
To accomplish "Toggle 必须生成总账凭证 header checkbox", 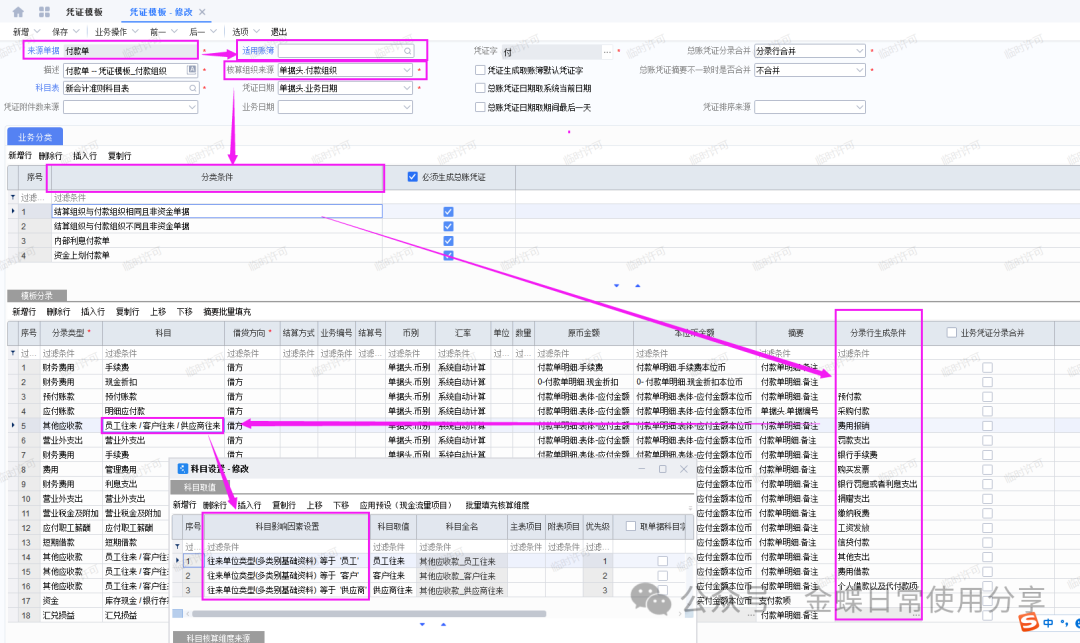I will [x=413, y=178].
